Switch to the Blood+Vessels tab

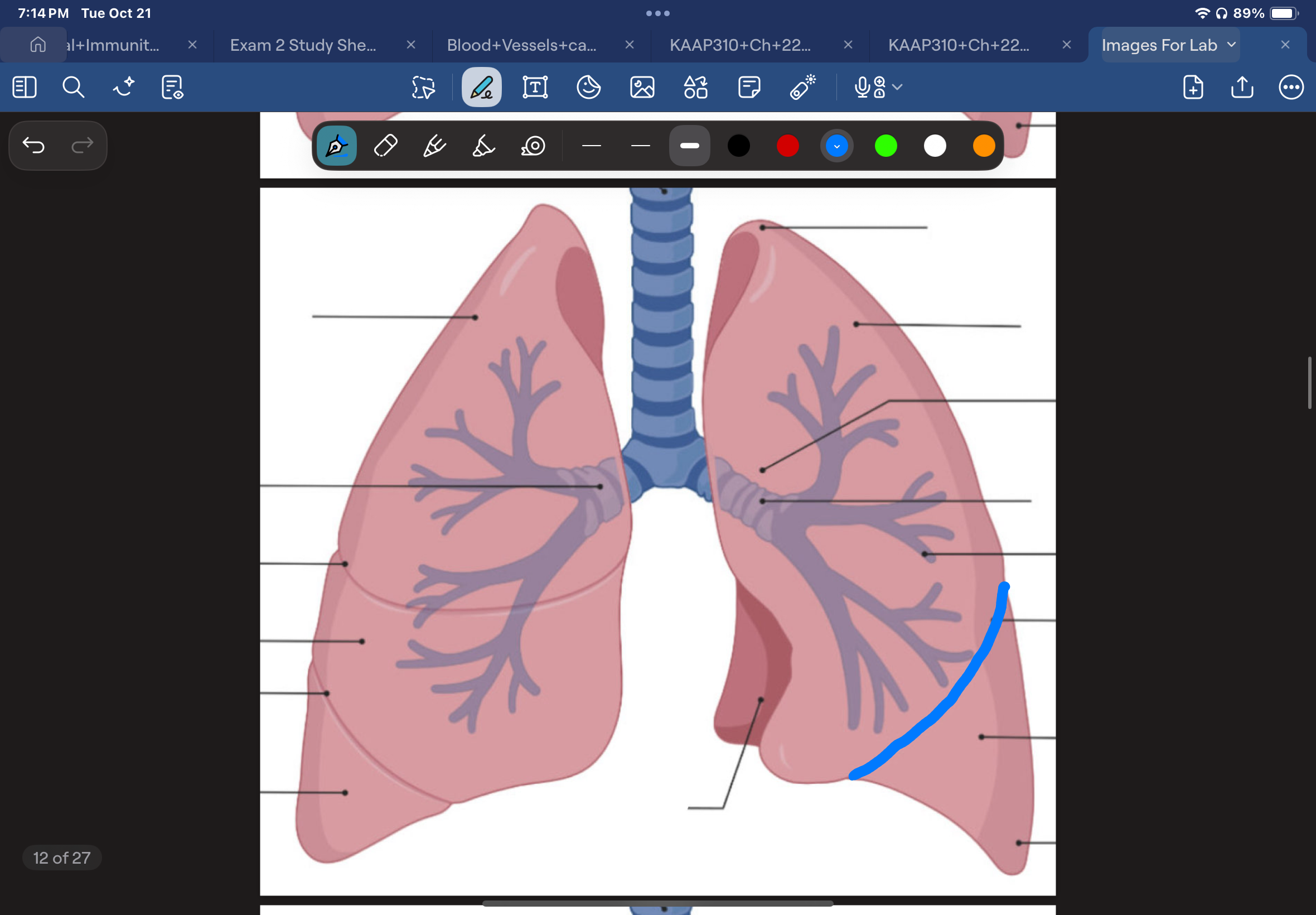coord(521,45)
